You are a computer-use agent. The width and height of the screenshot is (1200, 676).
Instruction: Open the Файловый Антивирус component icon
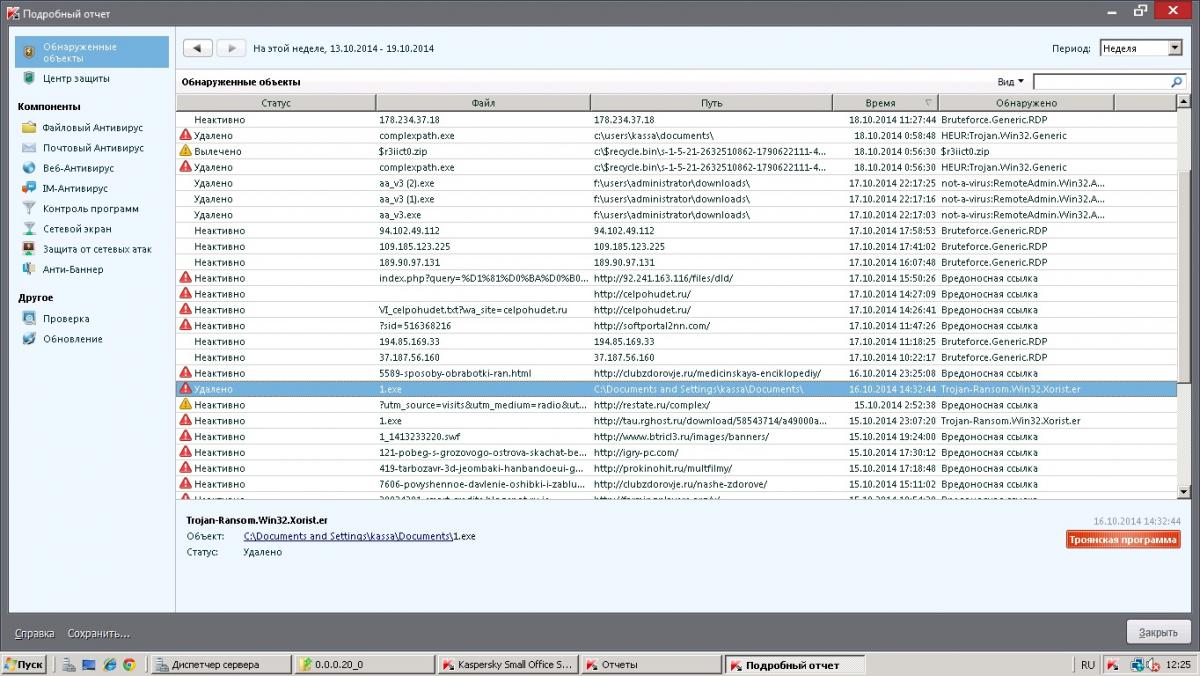tap(29, 128)
